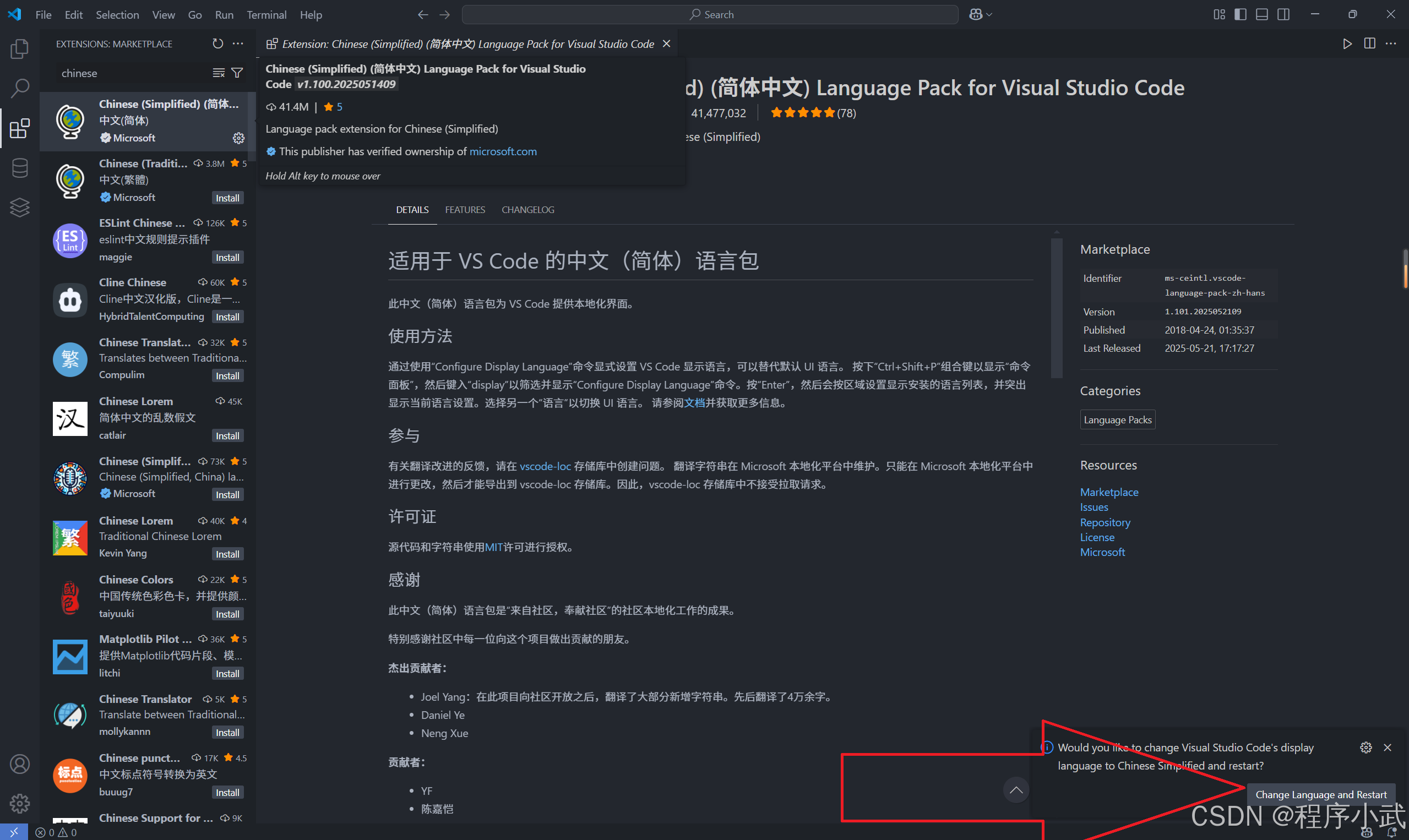Image resolution: width=1409 pixels, height=840 pixels.
Task: Open the Repository link under Resources
Action: [x=1105, y=522]
